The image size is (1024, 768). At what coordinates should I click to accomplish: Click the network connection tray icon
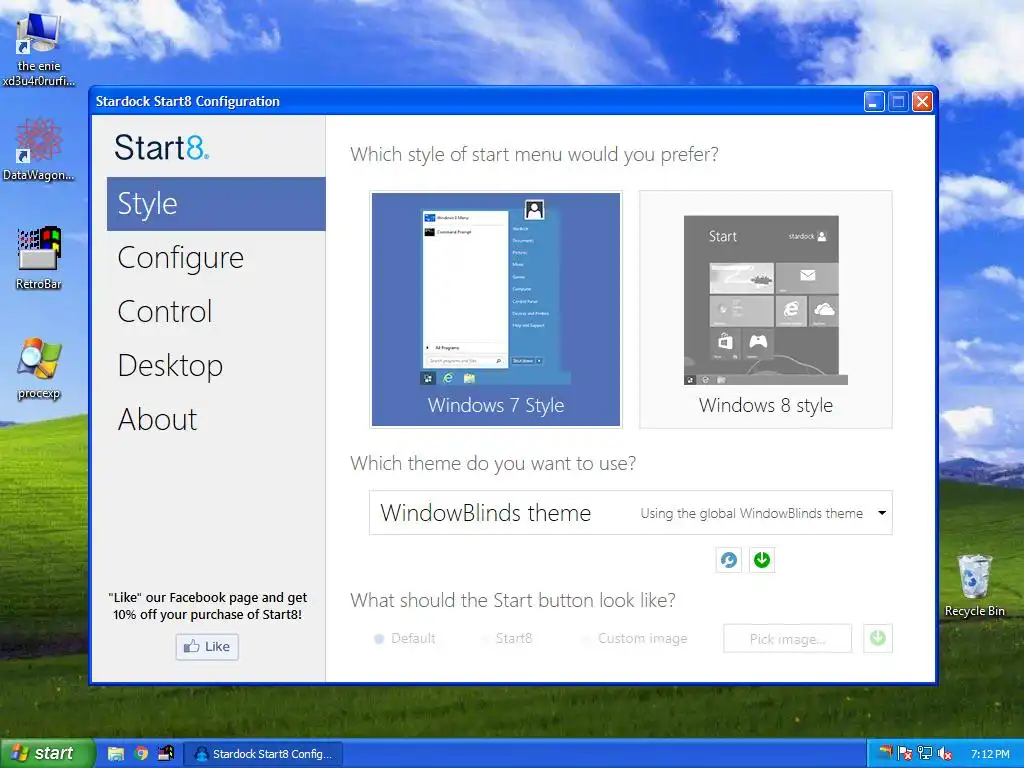pos(925,753)
